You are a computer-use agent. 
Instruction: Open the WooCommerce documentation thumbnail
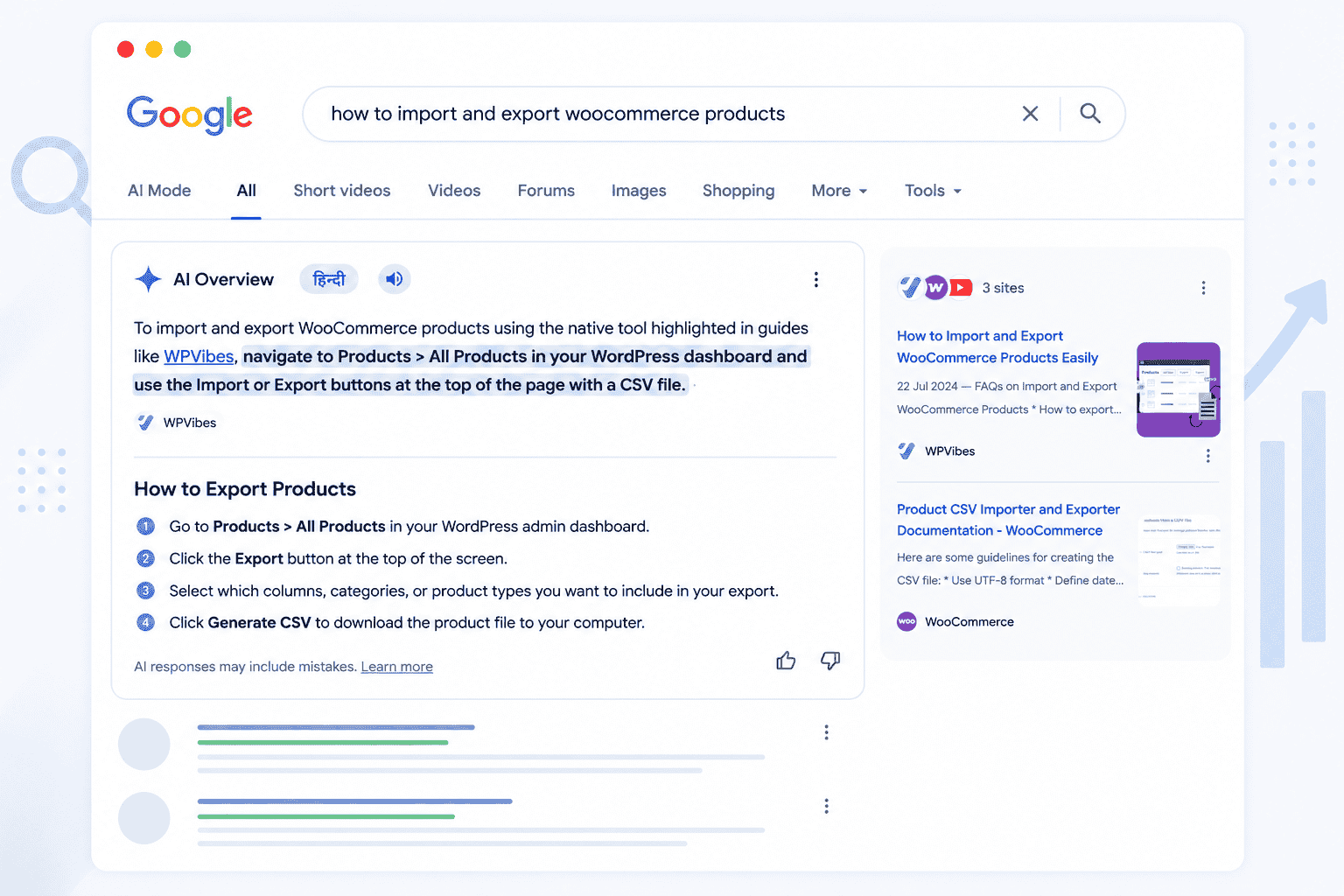[x=1178, y=560]
